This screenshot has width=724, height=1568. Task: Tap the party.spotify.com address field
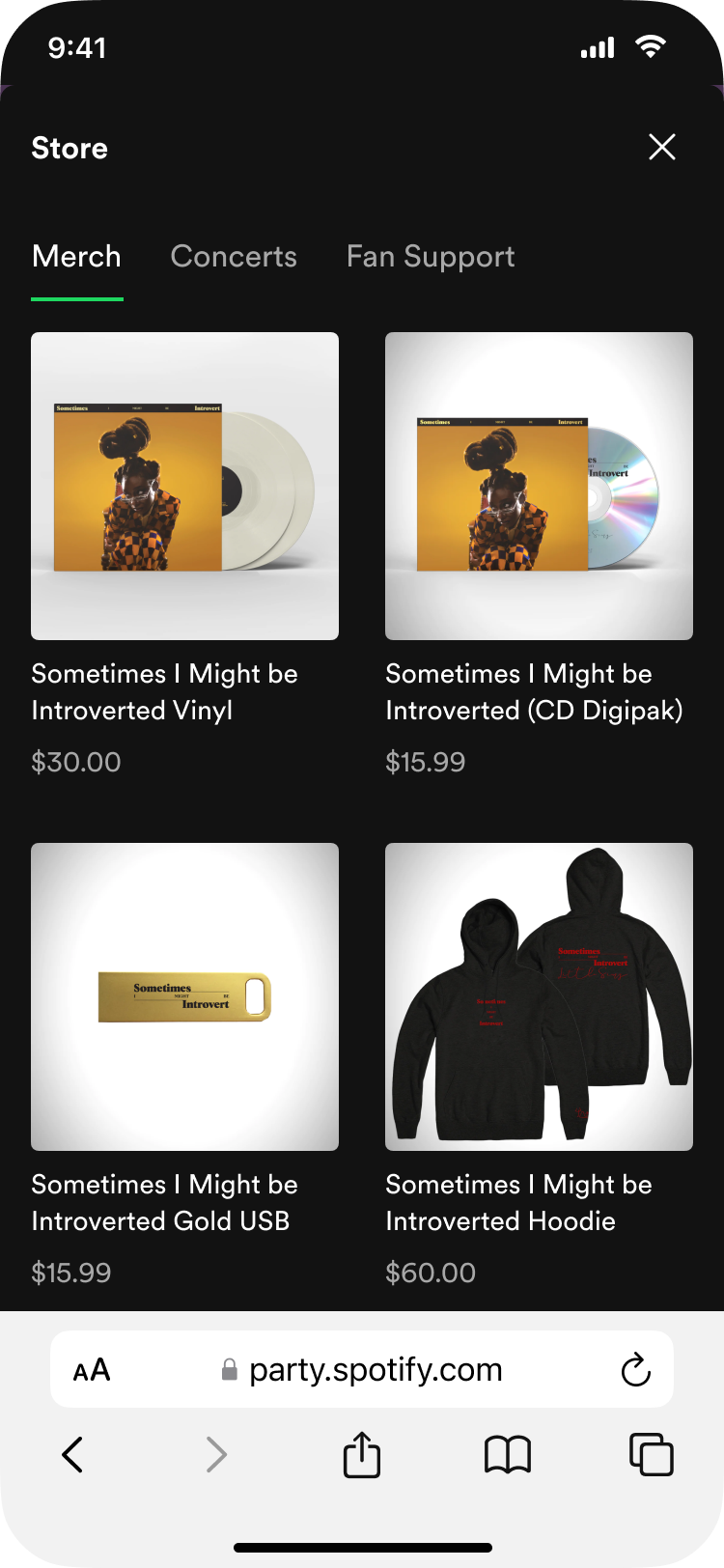(x=362, y=1369)
